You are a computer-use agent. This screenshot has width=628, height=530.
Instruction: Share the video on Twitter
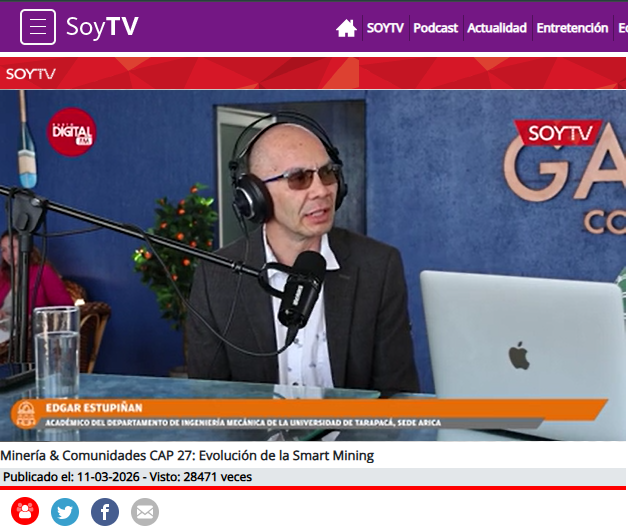click(65, 512)
